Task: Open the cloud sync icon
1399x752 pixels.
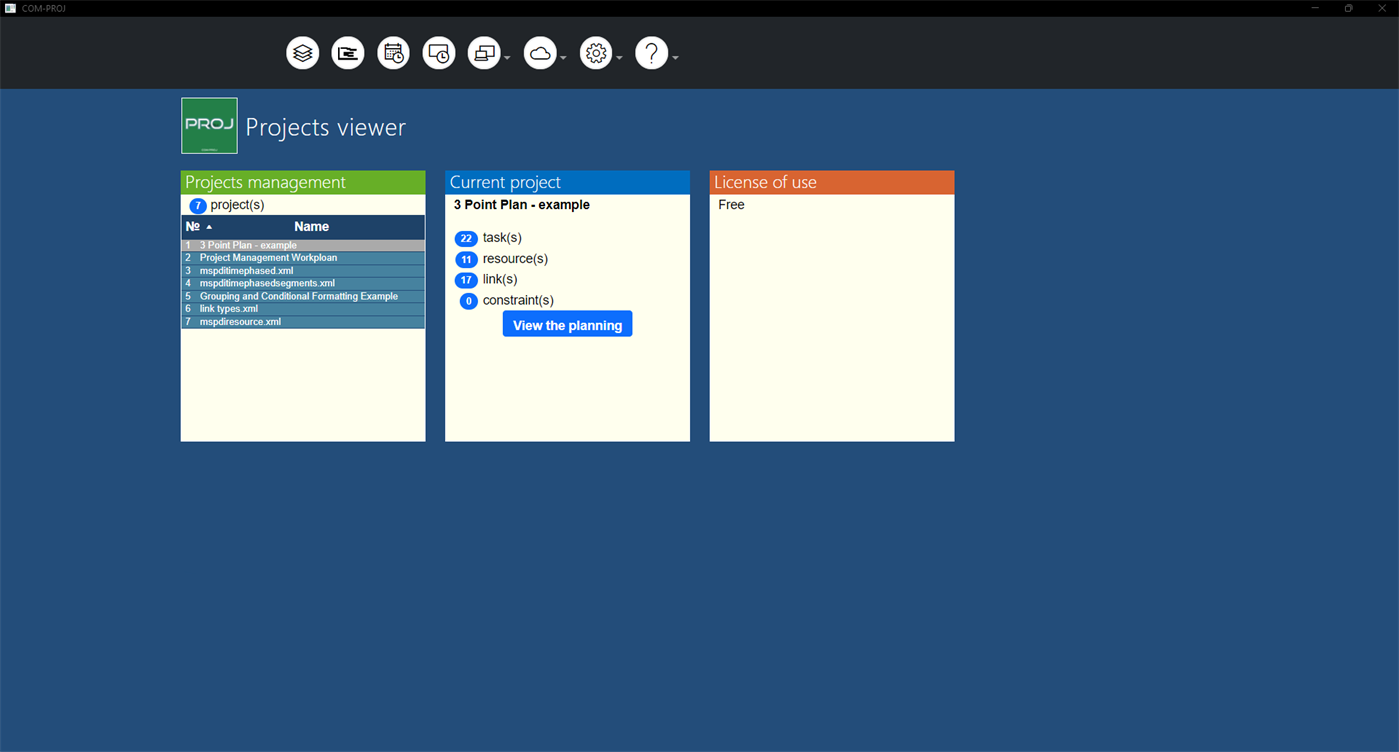Action: pos(539,52)
